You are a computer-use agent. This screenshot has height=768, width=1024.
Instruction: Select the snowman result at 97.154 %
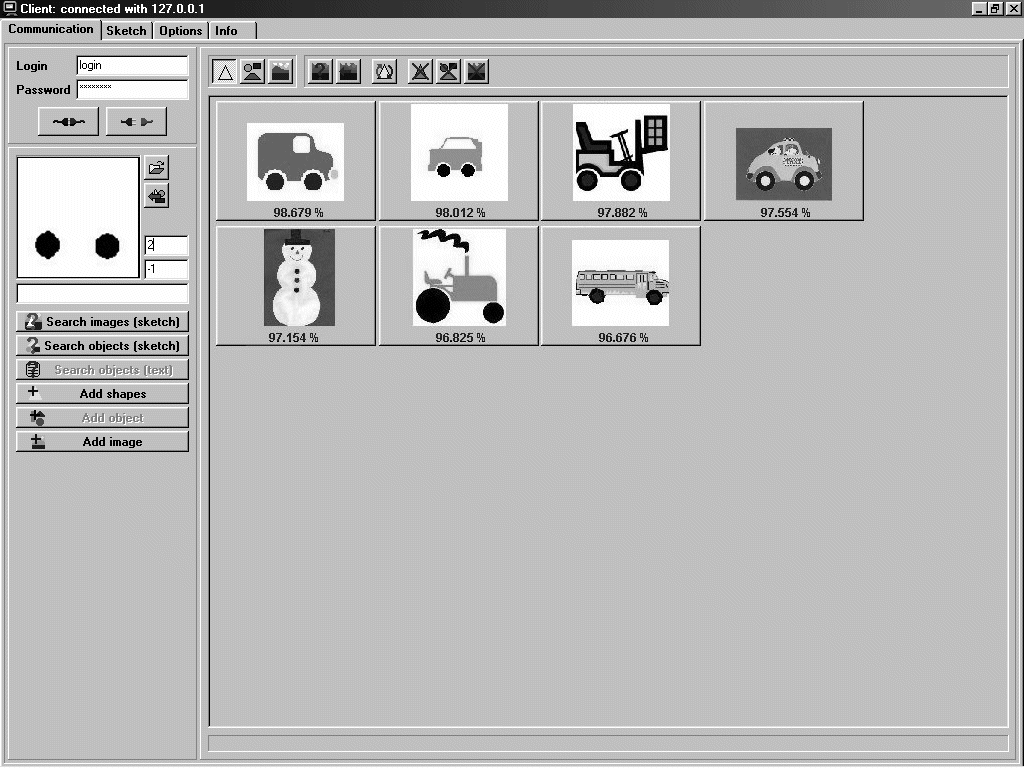(x=295, y=278)
